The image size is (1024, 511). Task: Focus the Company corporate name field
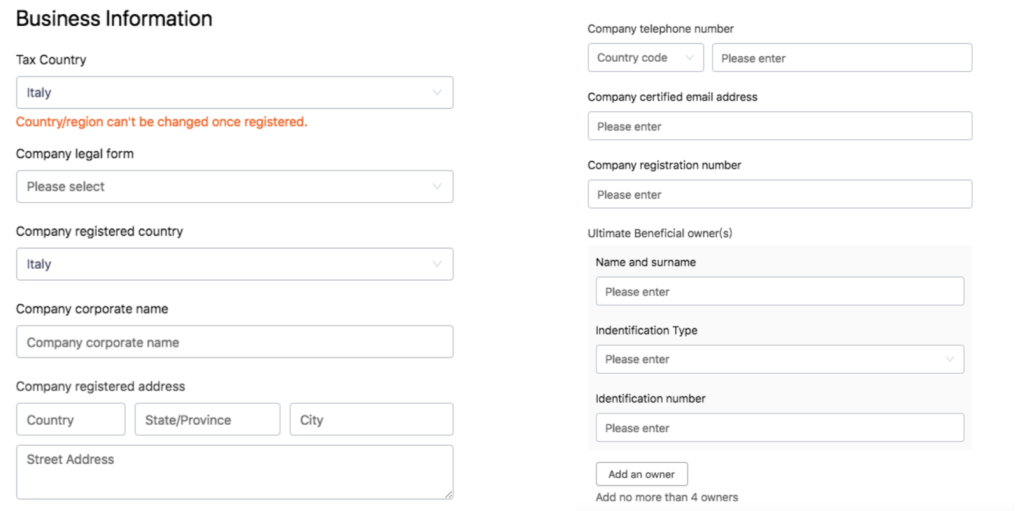pos(234,342)
